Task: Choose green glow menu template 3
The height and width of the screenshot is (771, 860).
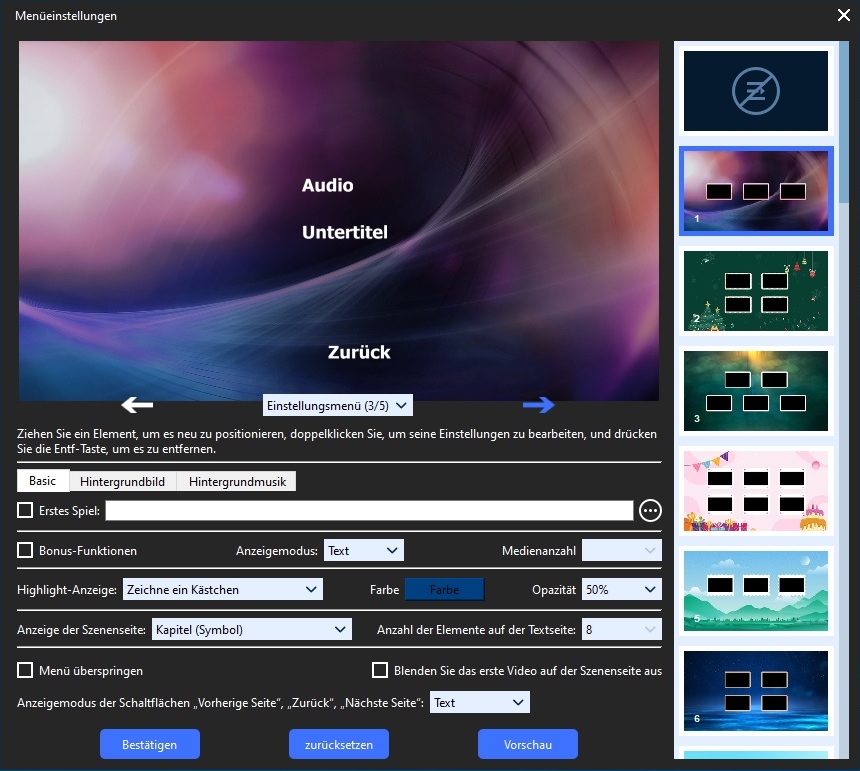Action: (756, 391)
